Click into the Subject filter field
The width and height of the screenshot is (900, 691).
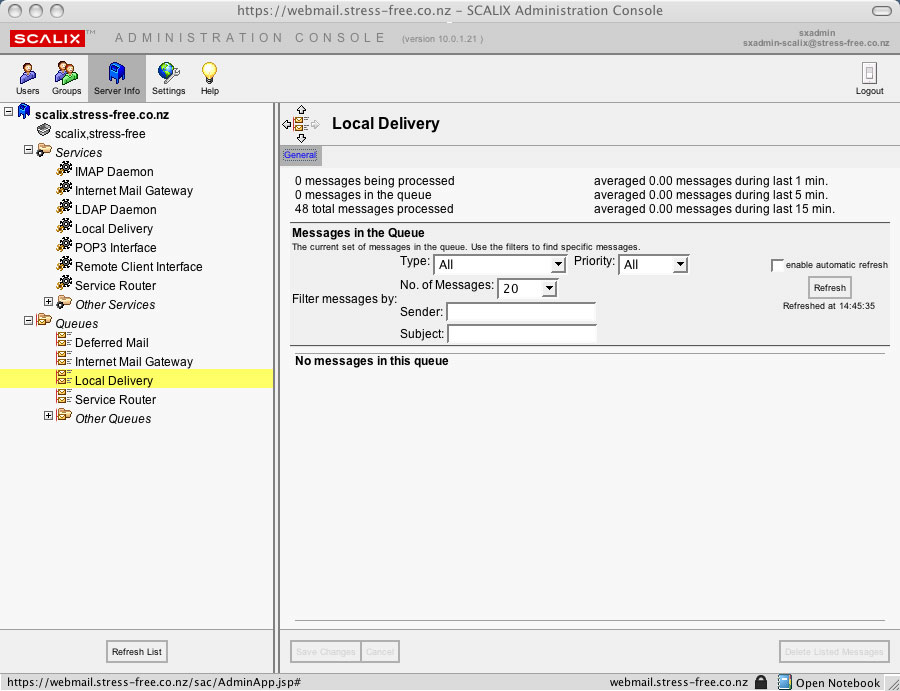(x=522, y=333)
